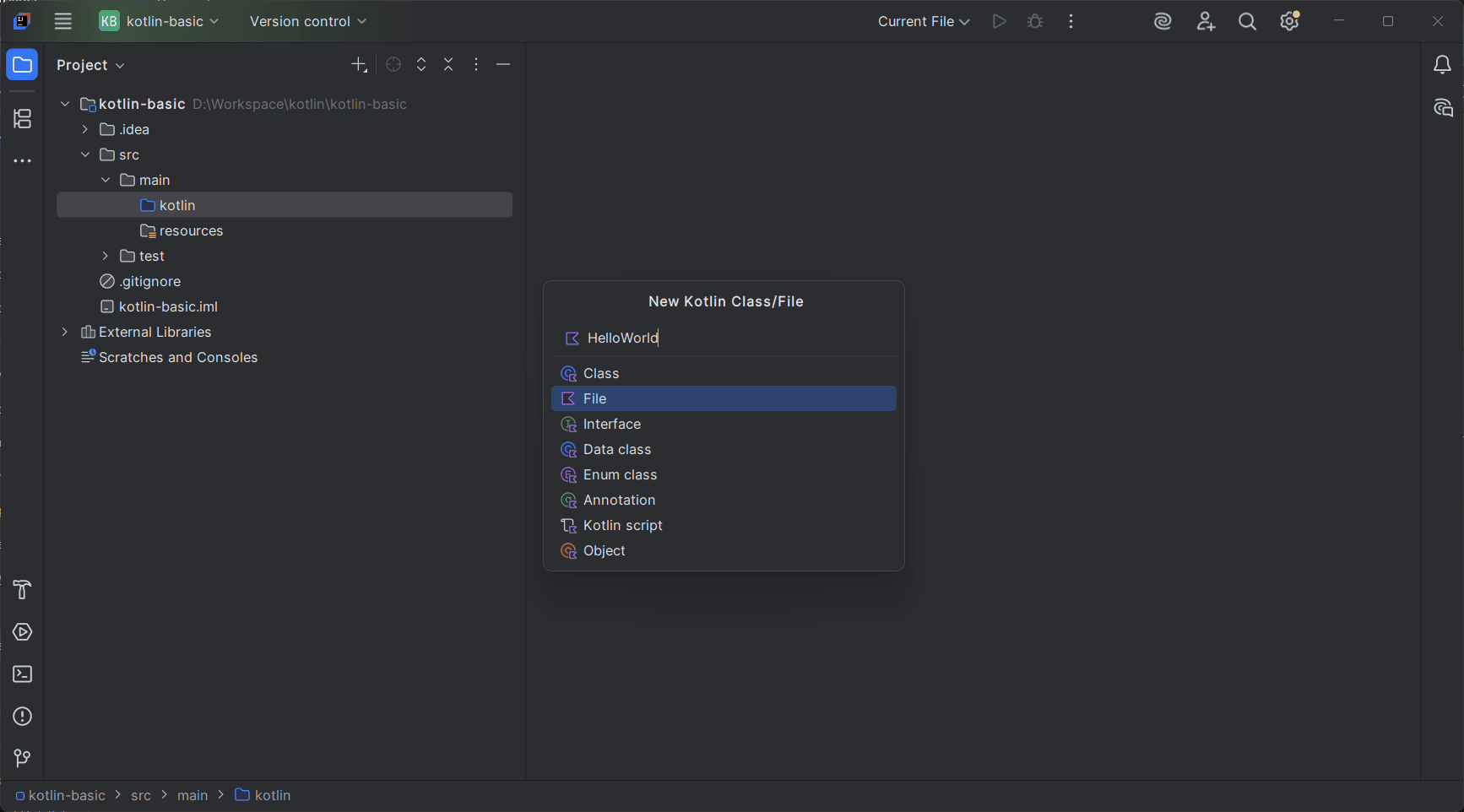Open the Git tool window
The image size is (1464, 812).
21,758
